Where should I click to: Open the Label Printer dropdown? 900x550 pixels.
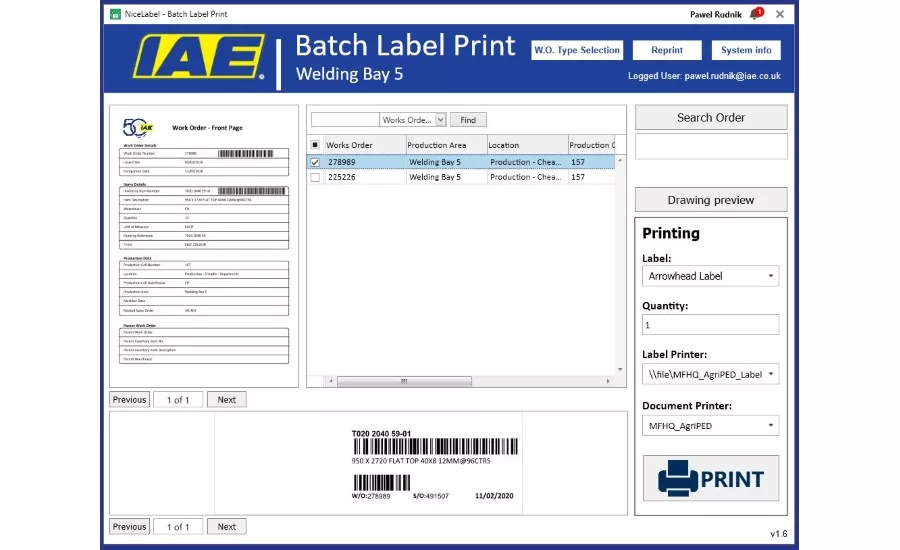coord(770,374)
